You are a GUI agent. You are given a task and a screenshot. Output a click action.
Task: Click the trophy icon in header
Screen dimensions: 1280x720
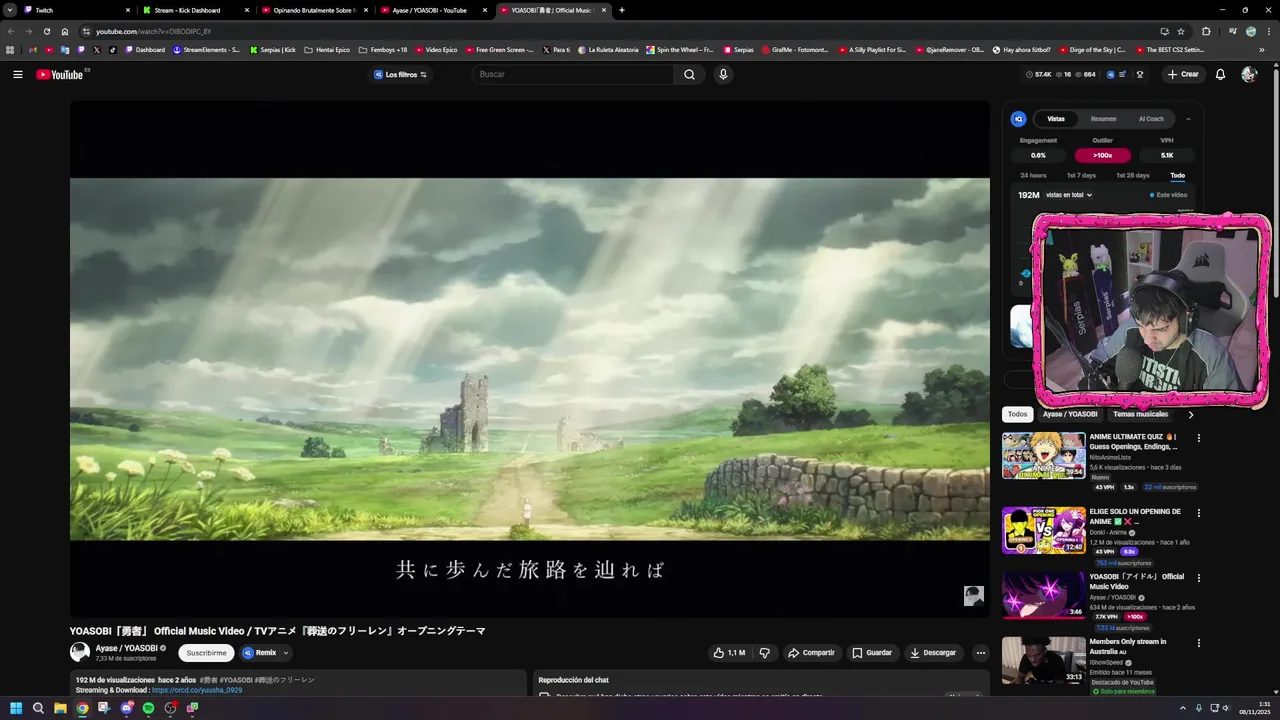(x=1139, y=74)
